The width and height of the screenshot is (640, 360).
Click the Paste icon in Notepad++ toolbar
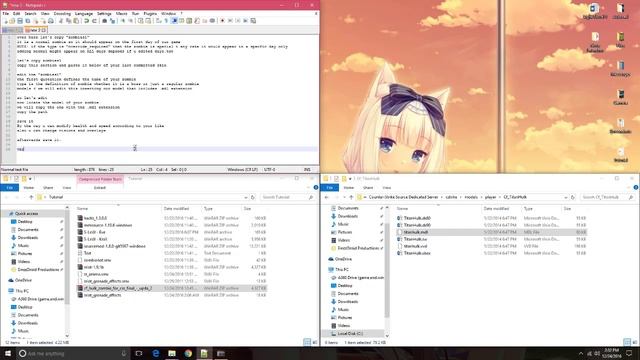(76, 21)
